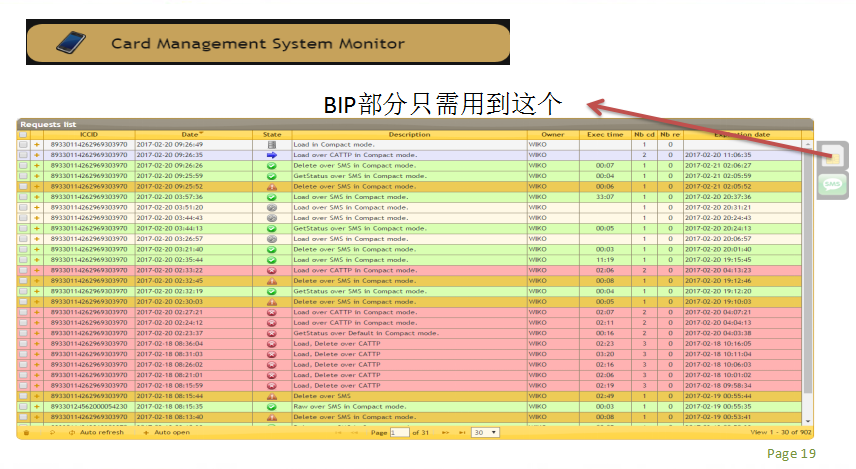This screenshot has height=469, width=856.
Task: Open the SIM card side tab
Action: (x=833, y=157)
